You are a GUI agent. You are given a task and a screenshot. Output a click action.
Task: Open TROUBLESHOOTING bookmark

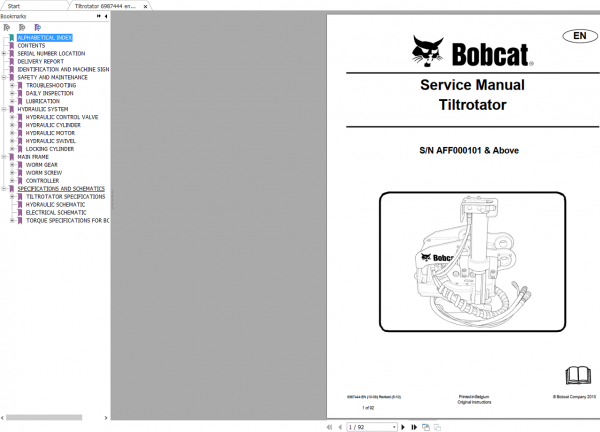click(51, 85)
